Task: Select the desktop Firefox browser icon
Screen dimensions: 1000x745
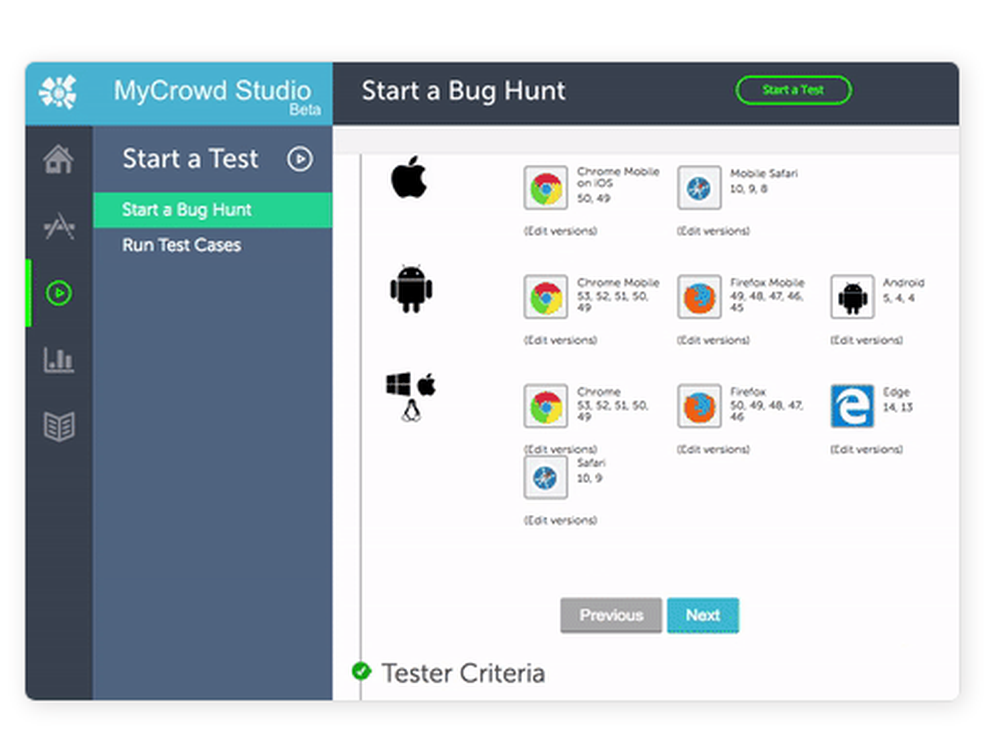Action: (x=699, y=406)
